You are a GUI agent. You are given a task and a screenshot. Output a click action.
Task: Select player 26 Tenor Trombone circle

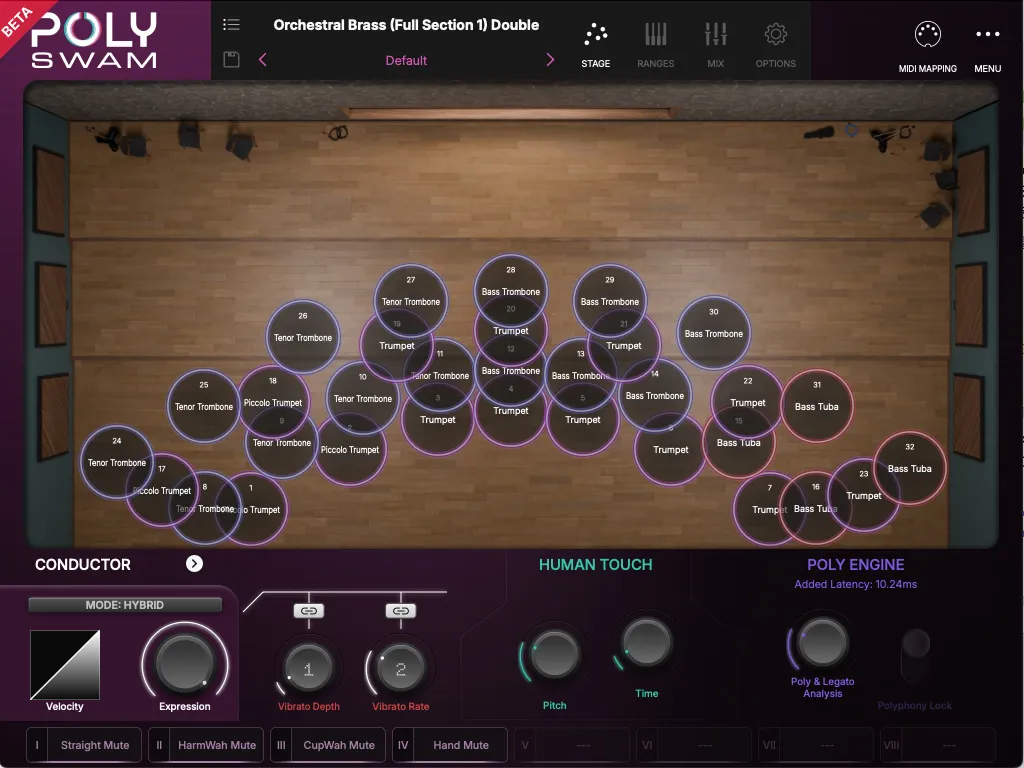click(x=303, y=336)
